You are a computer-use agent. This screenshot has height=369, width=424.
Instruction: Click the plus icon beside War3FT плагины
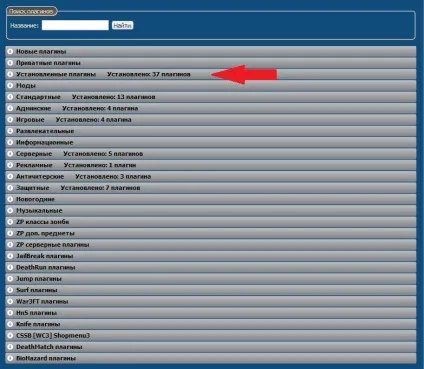coord(10,301)
